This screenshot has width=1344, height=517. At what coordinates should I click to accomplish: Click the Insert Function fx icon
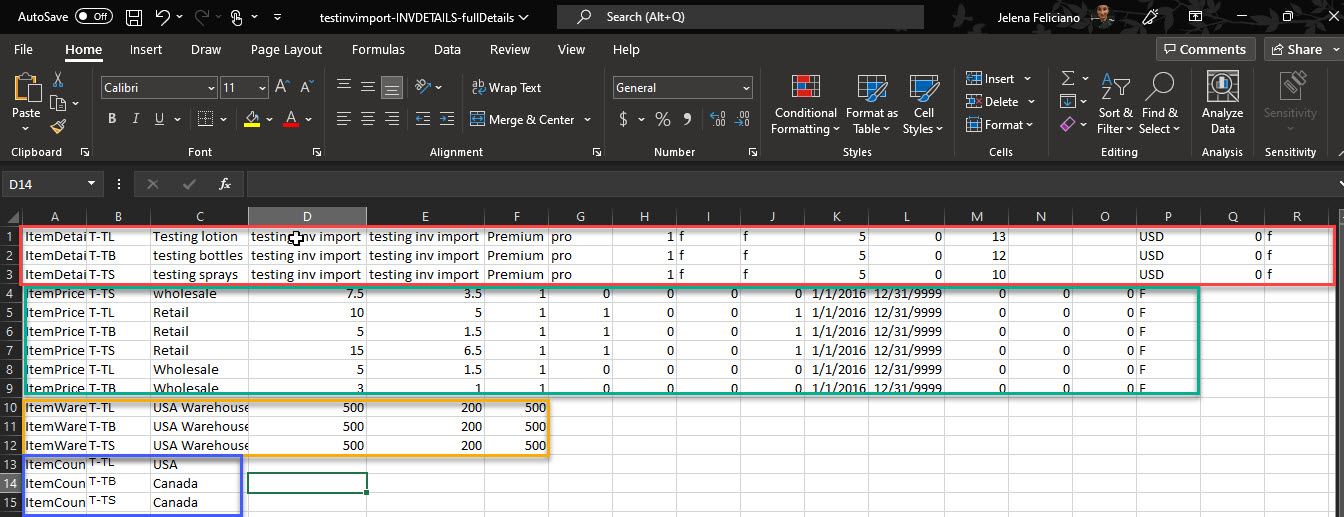click(x=225, y=184)
